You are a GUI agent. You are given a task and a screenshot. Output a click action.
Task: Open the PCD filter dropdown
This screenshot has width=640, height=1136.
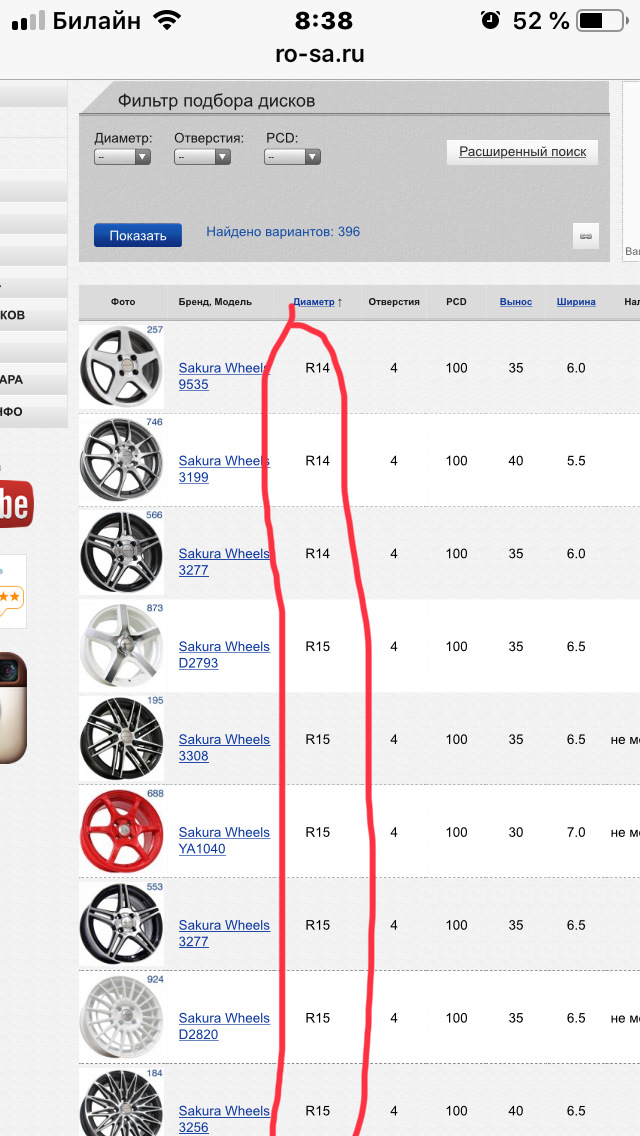coord(292,156)
